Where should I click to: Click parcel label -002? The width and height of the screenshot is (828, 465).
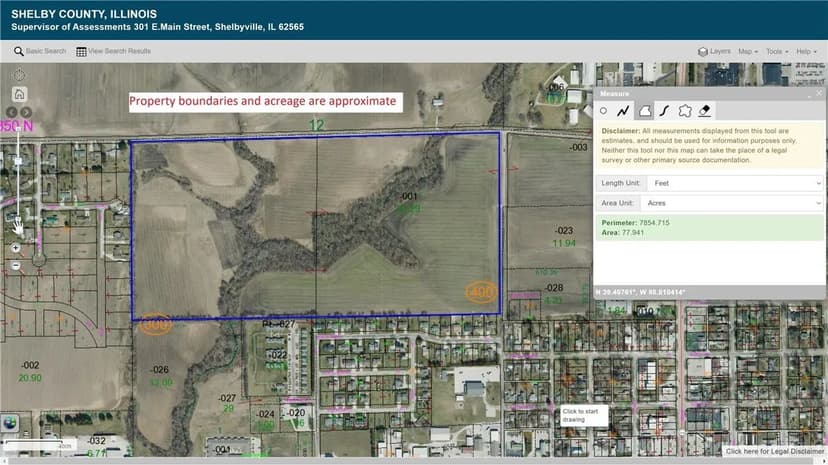tap(30, 365)
